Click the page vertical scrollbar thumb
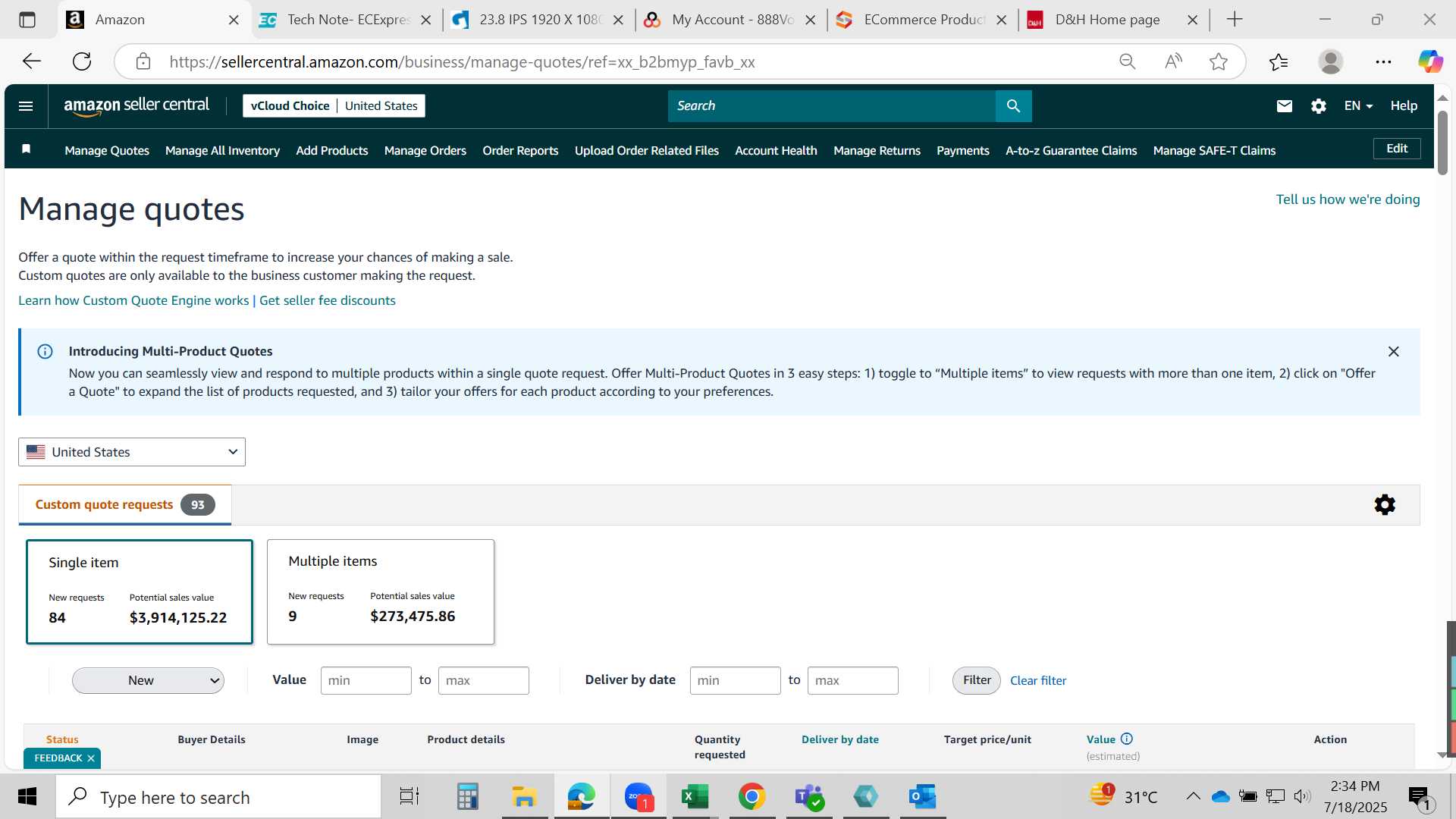Screen dimensions: 1456x819 pos(1442,143)
